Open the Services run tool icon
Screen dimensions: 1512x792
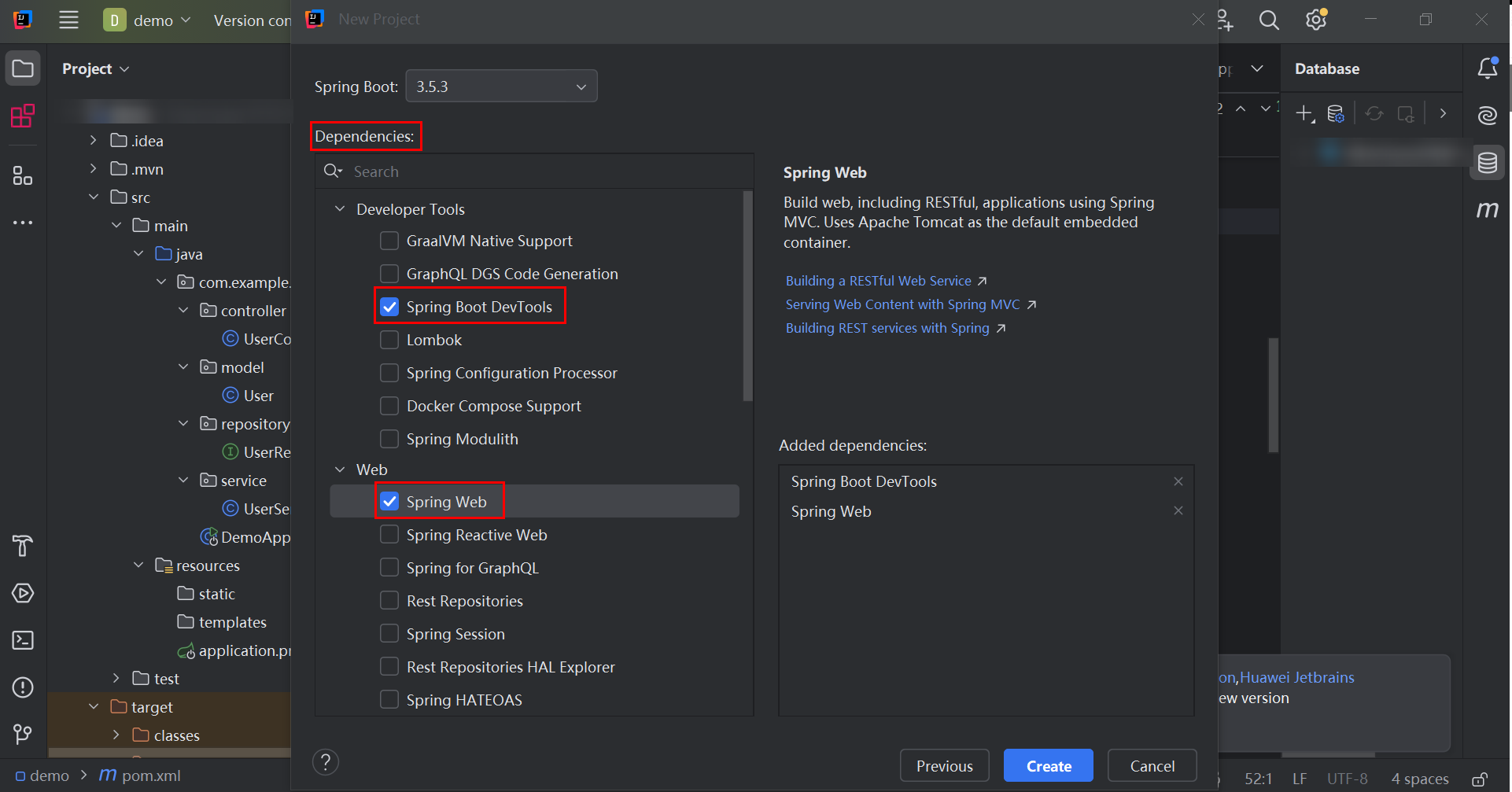(23, 593)
